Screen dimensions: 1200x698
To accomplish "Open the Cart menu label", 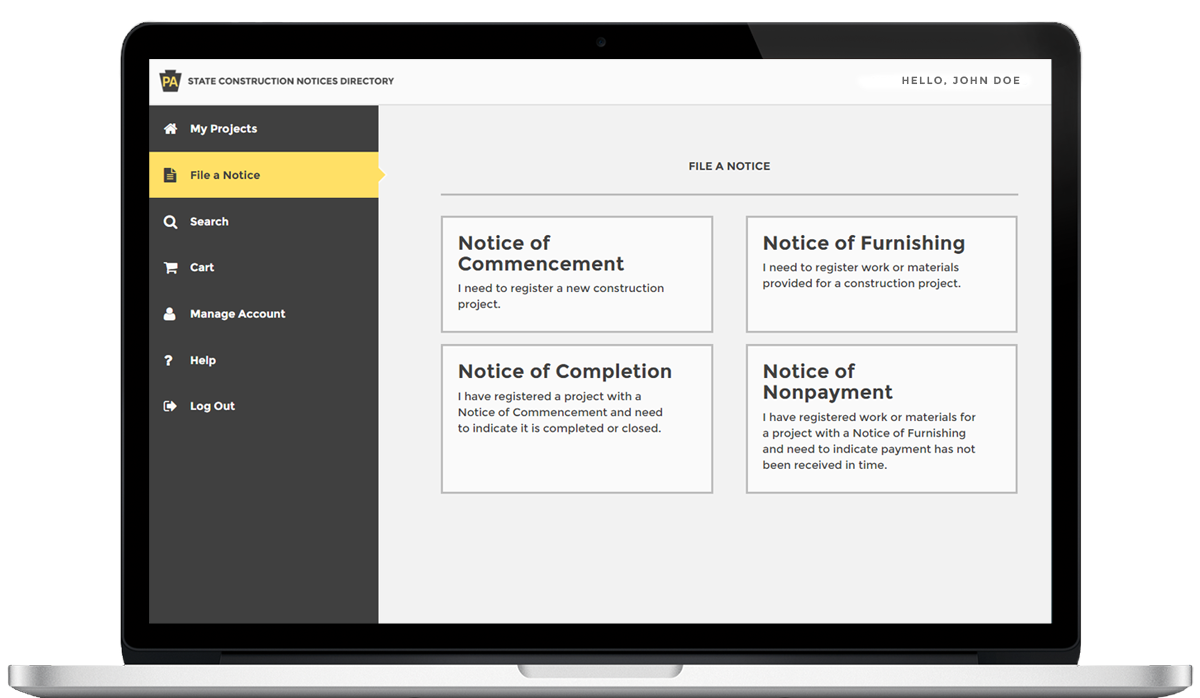I will 202,268.
